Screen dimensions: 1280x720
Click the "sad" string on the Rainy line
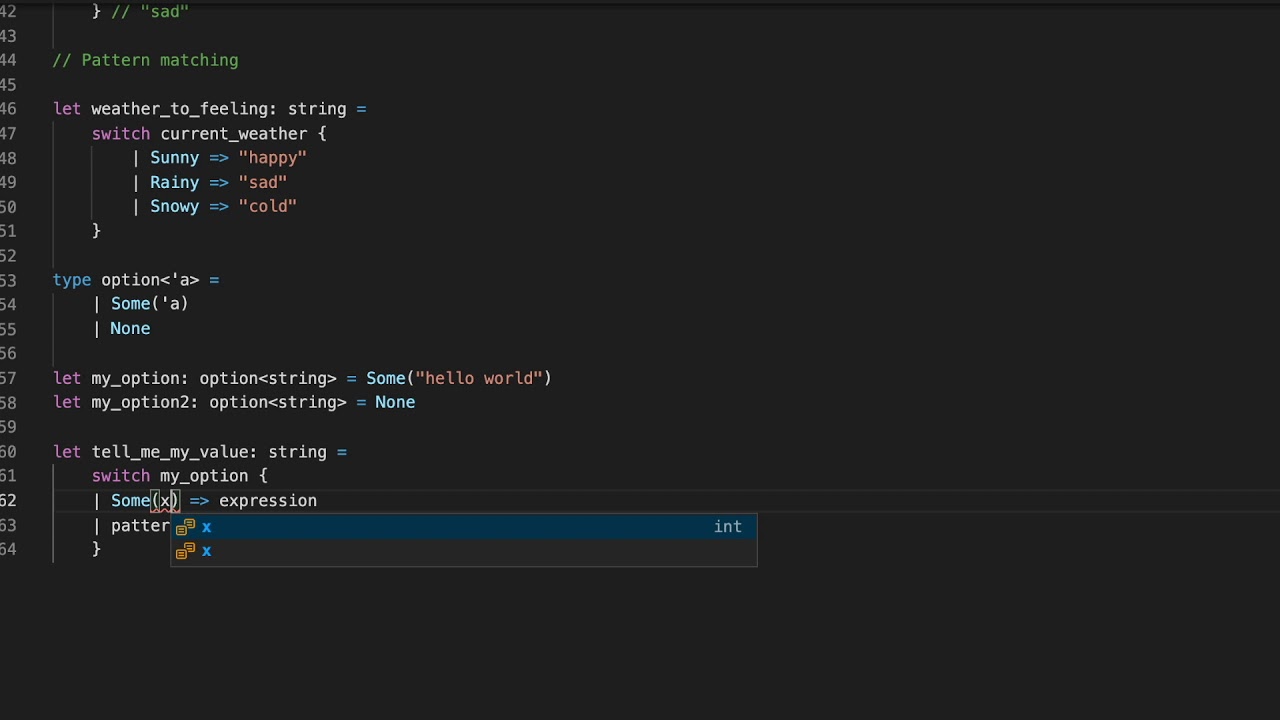pos(262,183)
